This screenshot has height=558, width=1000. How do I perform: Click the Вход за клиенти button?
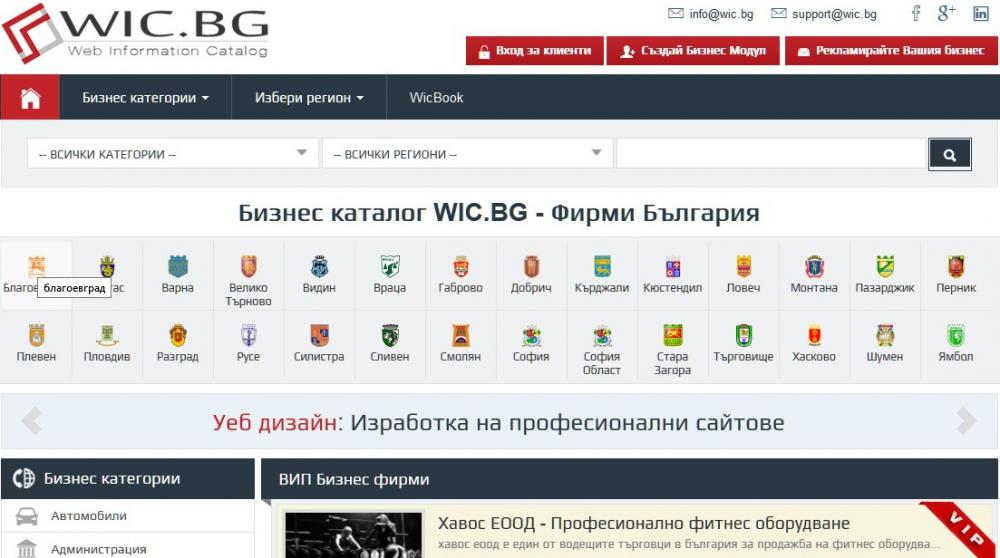[534, 51]
